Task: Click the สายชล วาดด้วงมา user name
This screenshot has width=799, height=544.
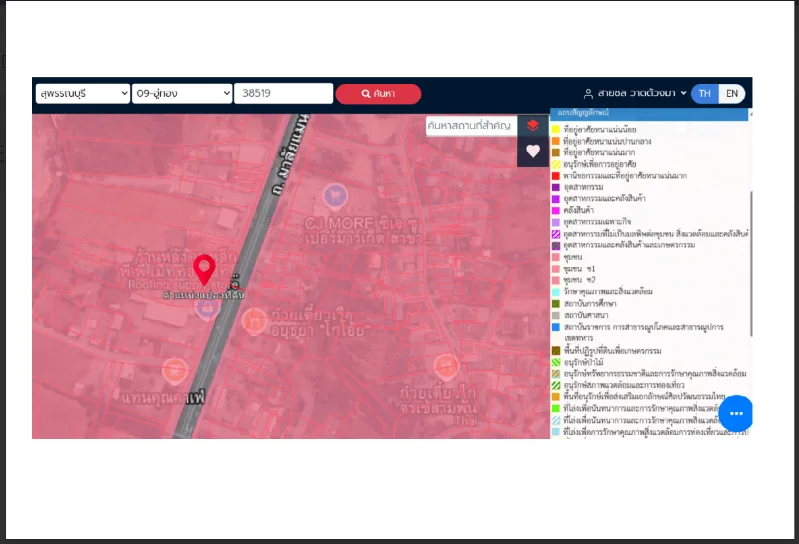Action: click(x=636, y=93)
